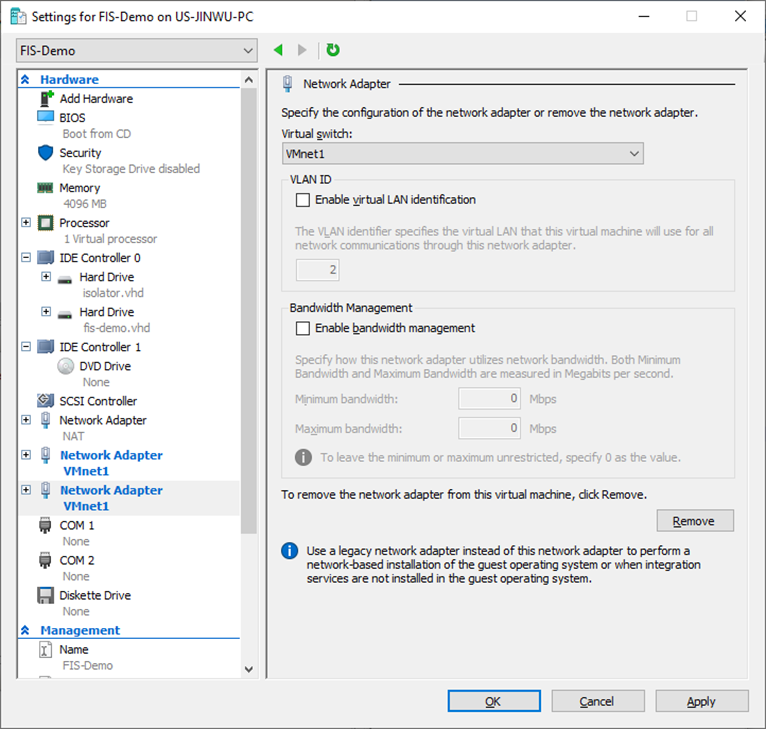Select Add Hardware in the tree
The image size is (766, 729).
pos(96,99)
